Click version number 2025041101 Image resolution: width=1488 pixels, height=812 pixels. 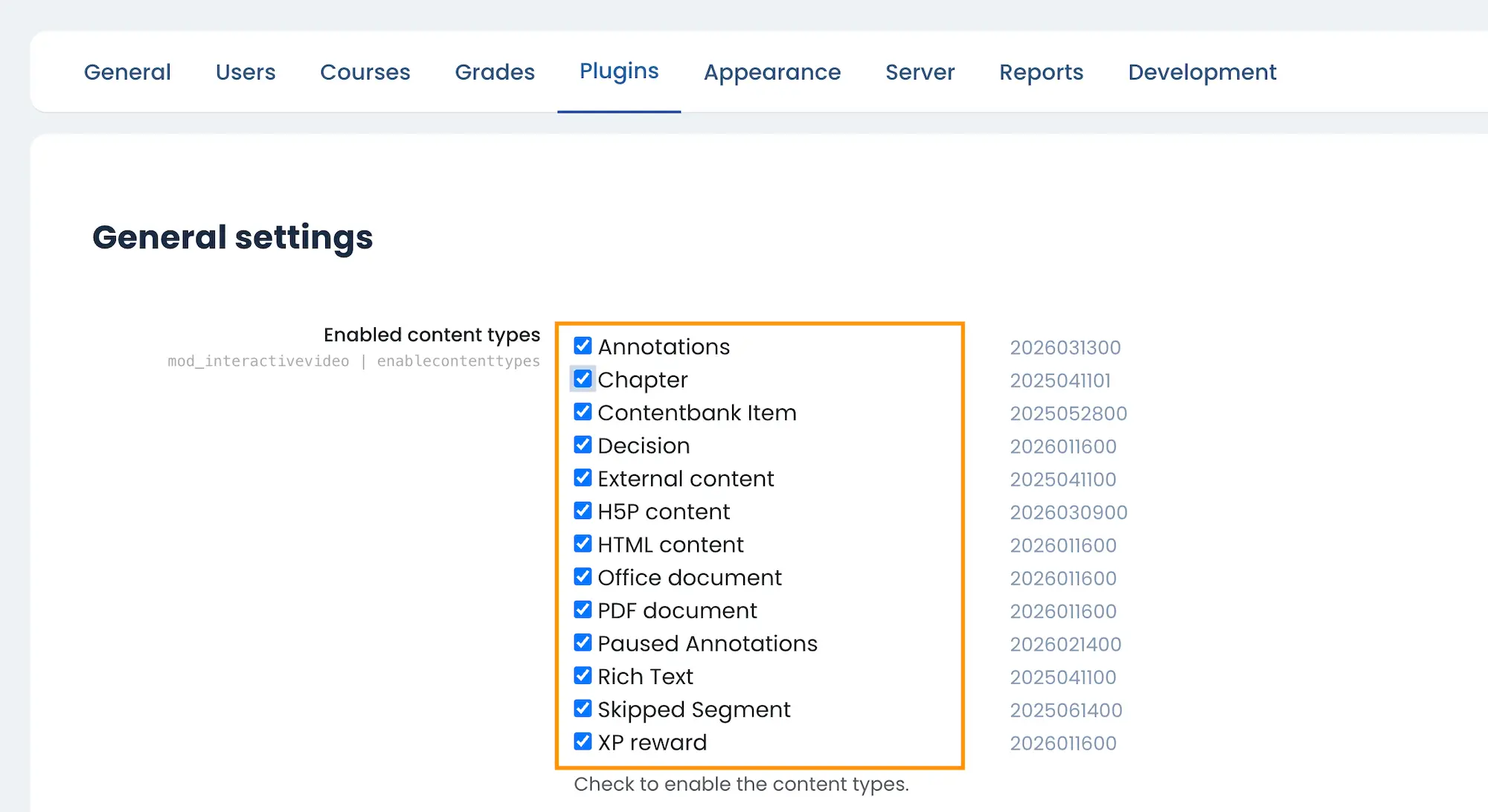click(x=1060, y=381)
